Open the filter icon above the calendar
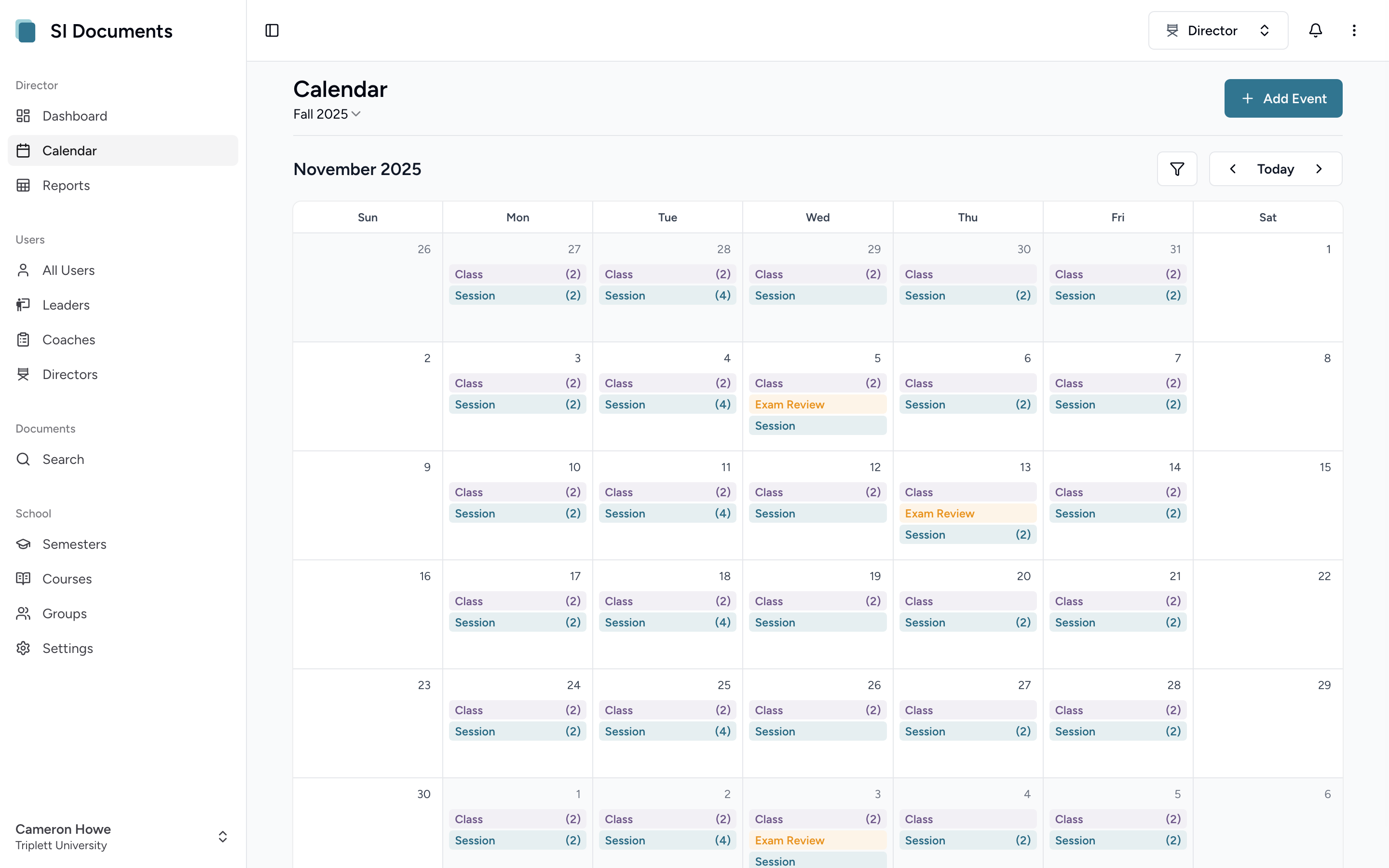This screenshot has height=868, width=1389. tap(1177, 168)
